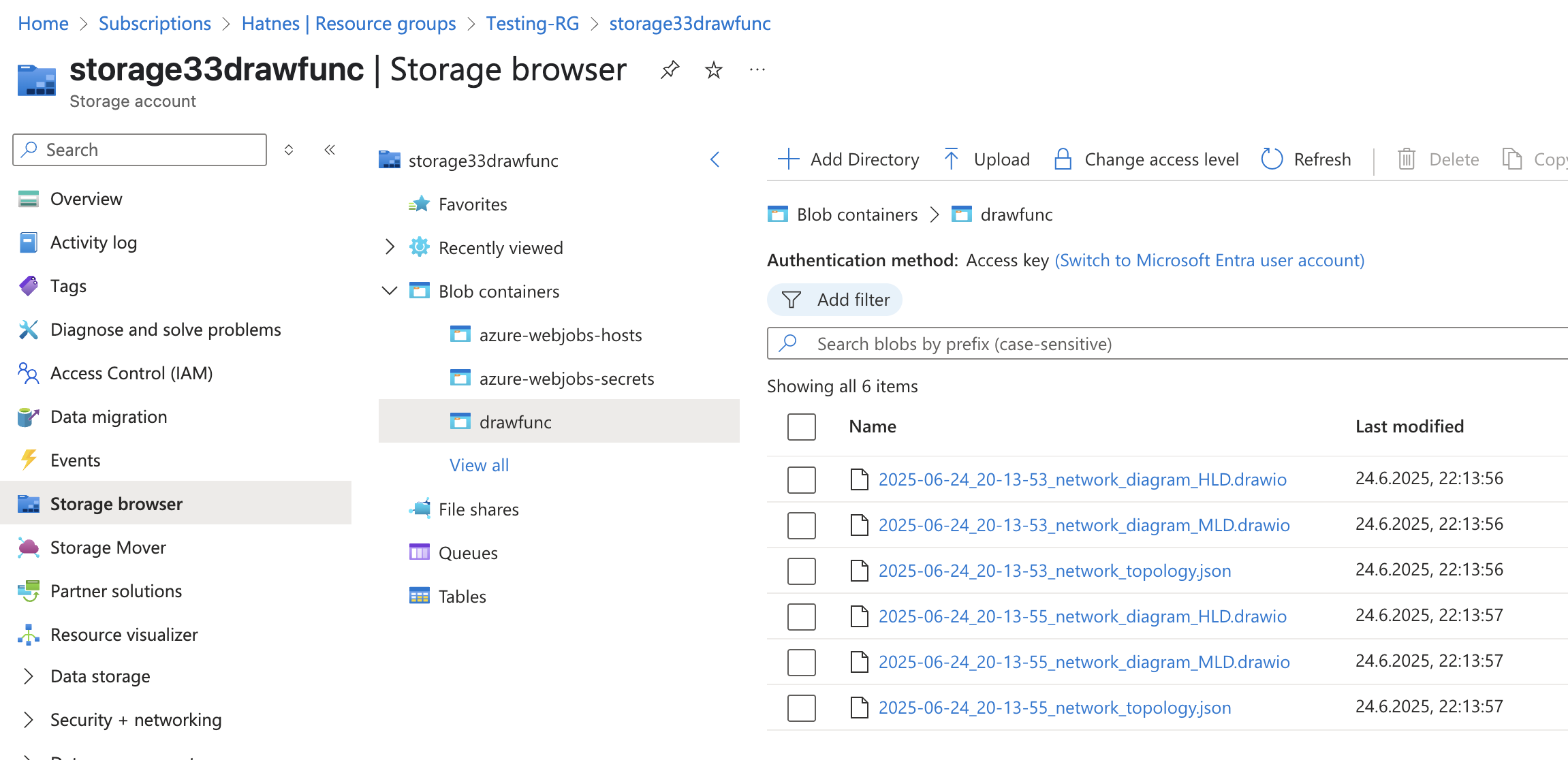Click View all containers link
This screenshot has height=760, width=1568.
click(x=479, y=465)
